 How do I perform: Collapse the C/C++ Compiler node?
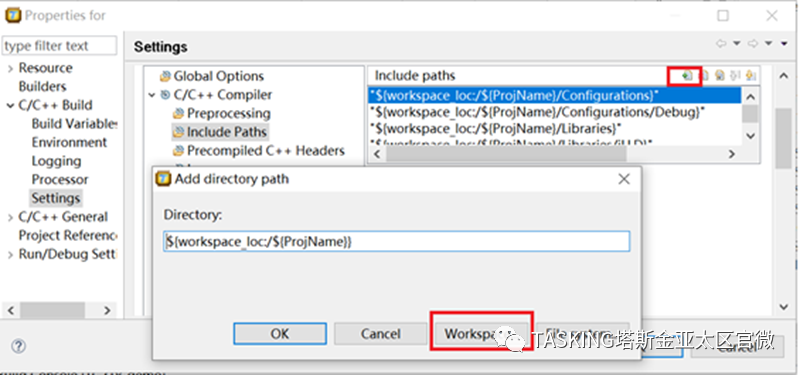pos(152,95)
